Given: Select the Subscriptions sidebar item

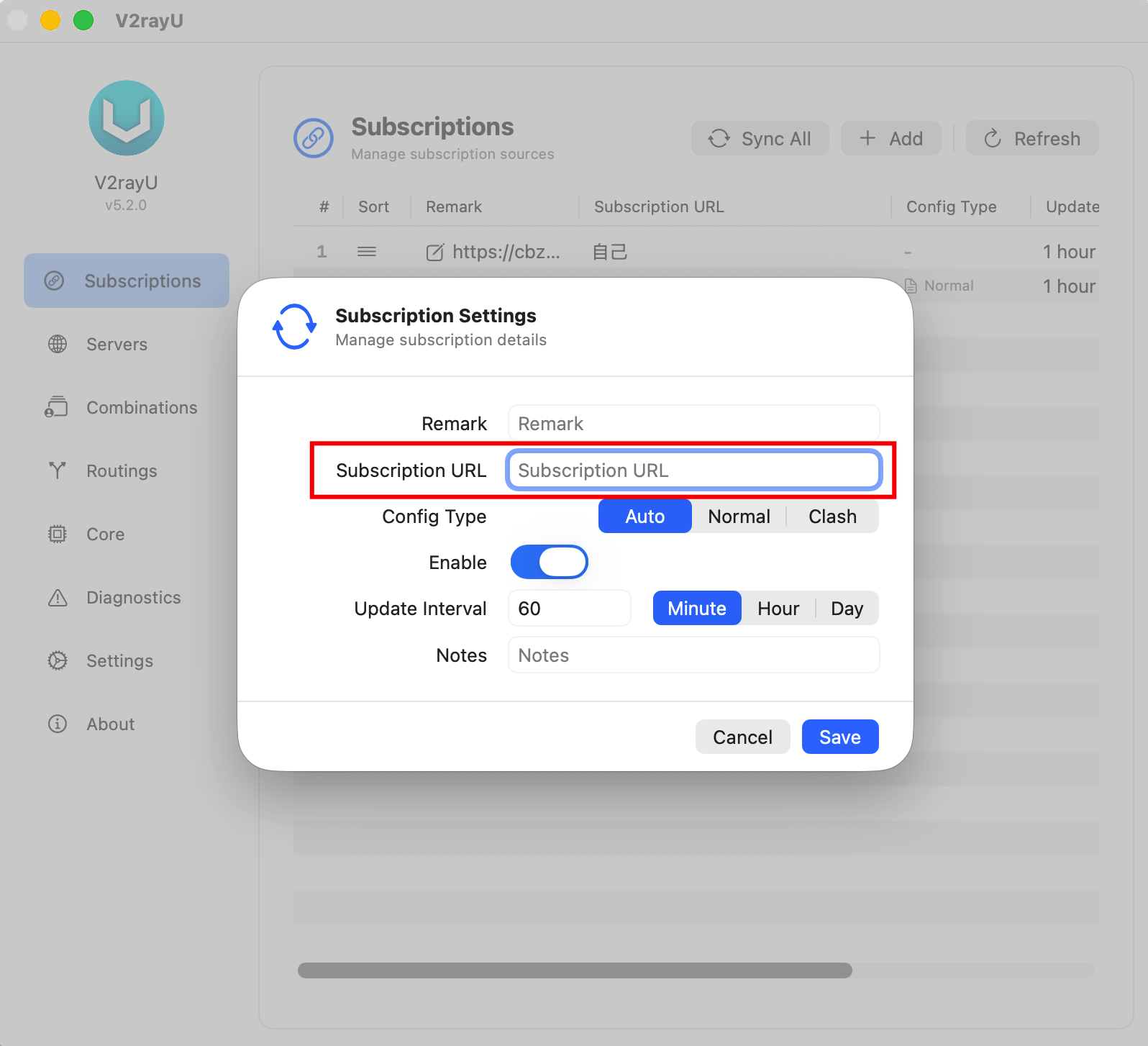Looking at the screenshot, I should [x=127, y=281].
